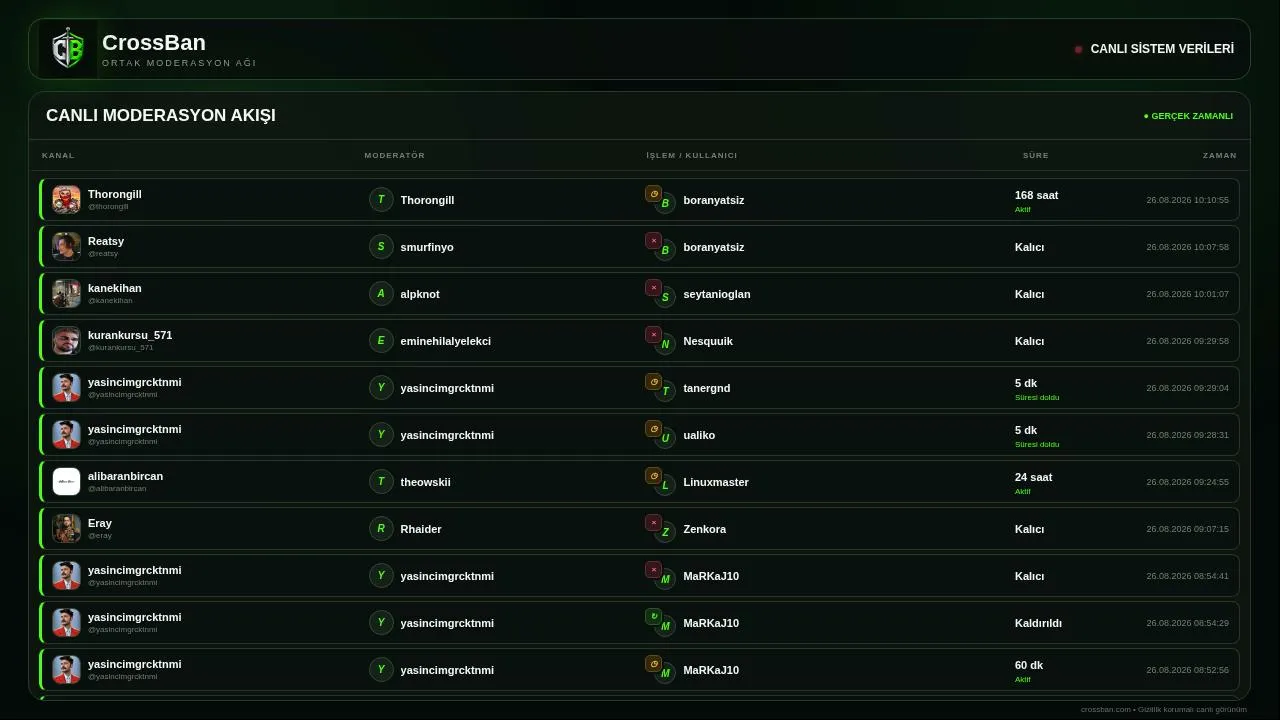Open user ualiko from the feed

coord(699,435)
